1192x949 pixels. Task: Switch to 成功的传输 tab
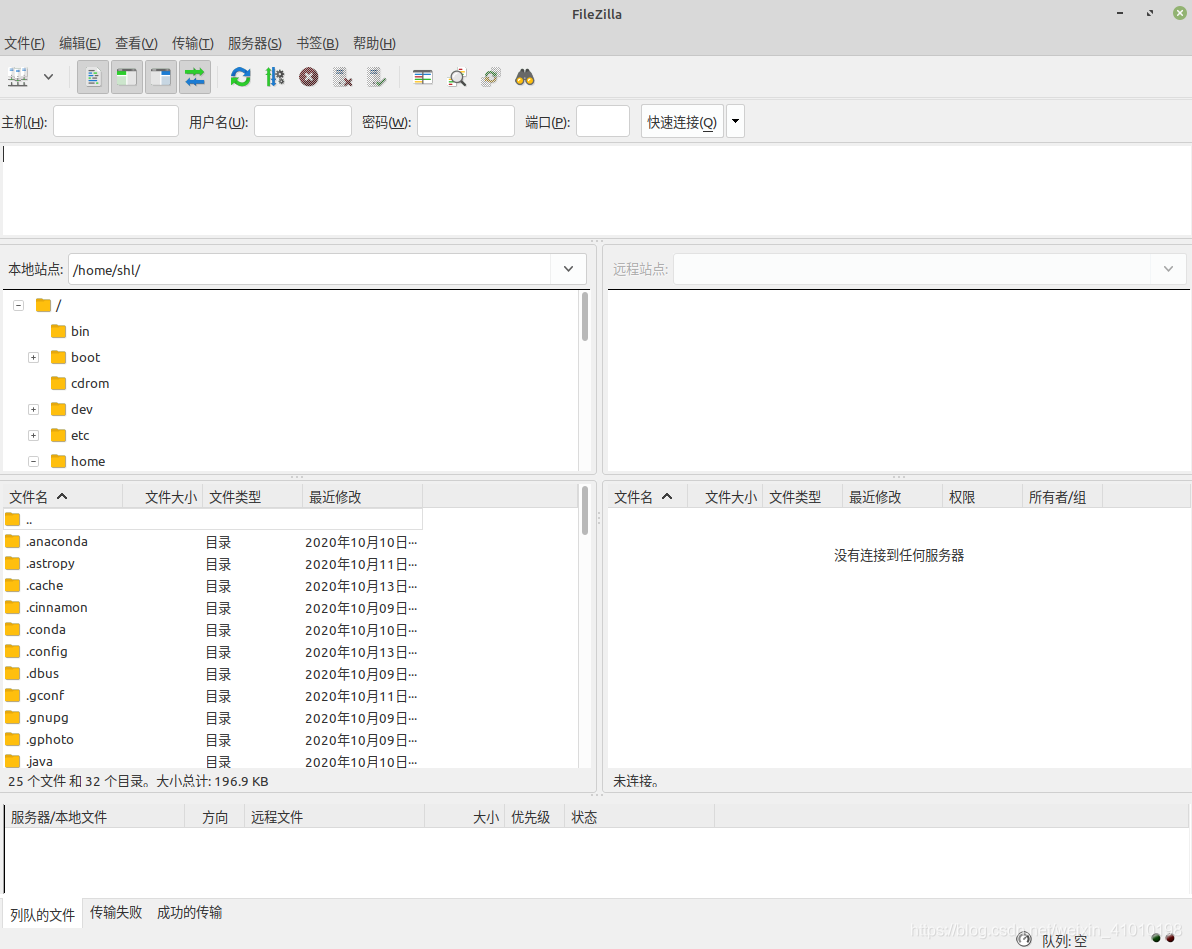tap(189, 912)
